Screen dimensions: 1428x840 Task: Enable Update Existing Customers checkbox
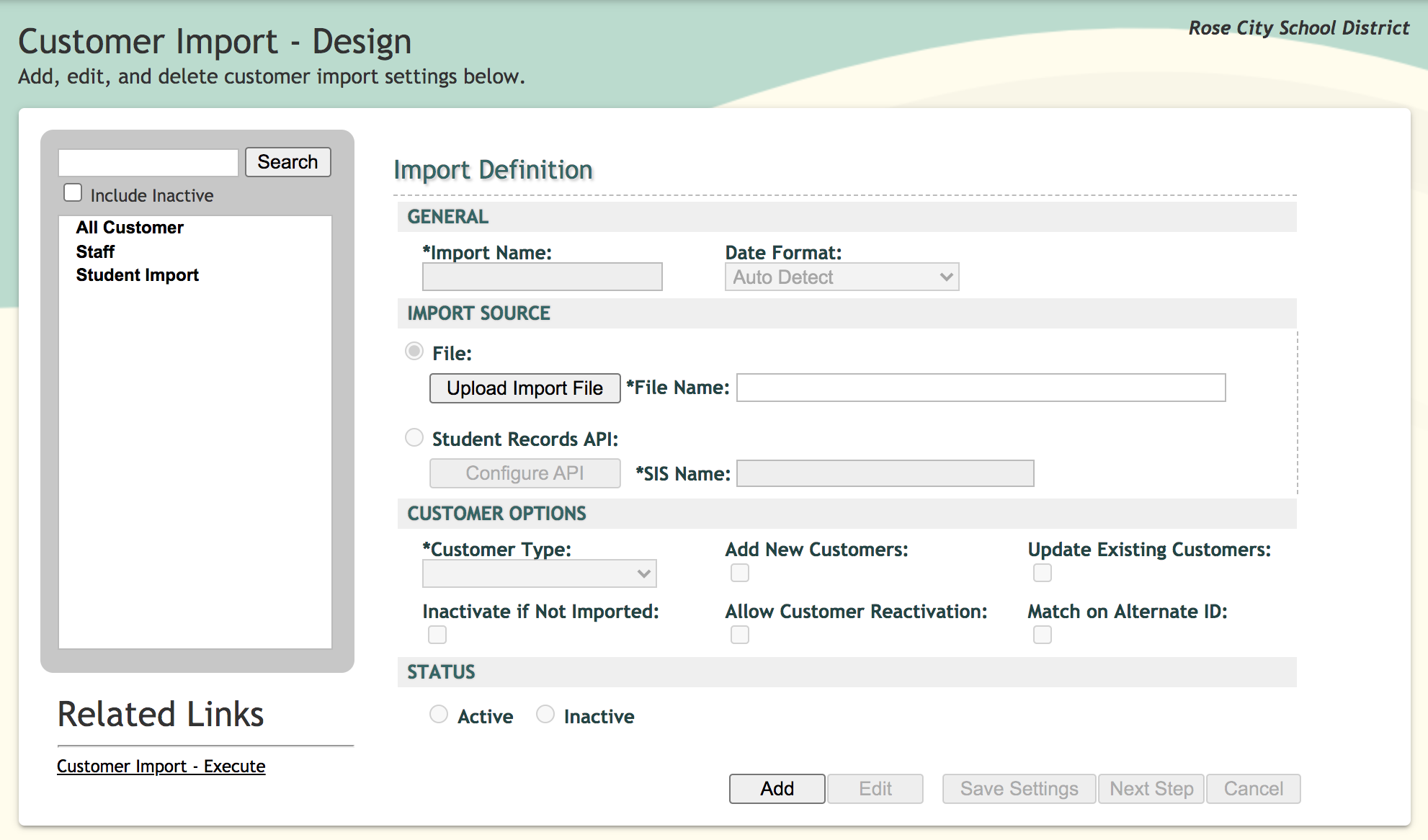pyautogui.click(x=1043, y=573)
